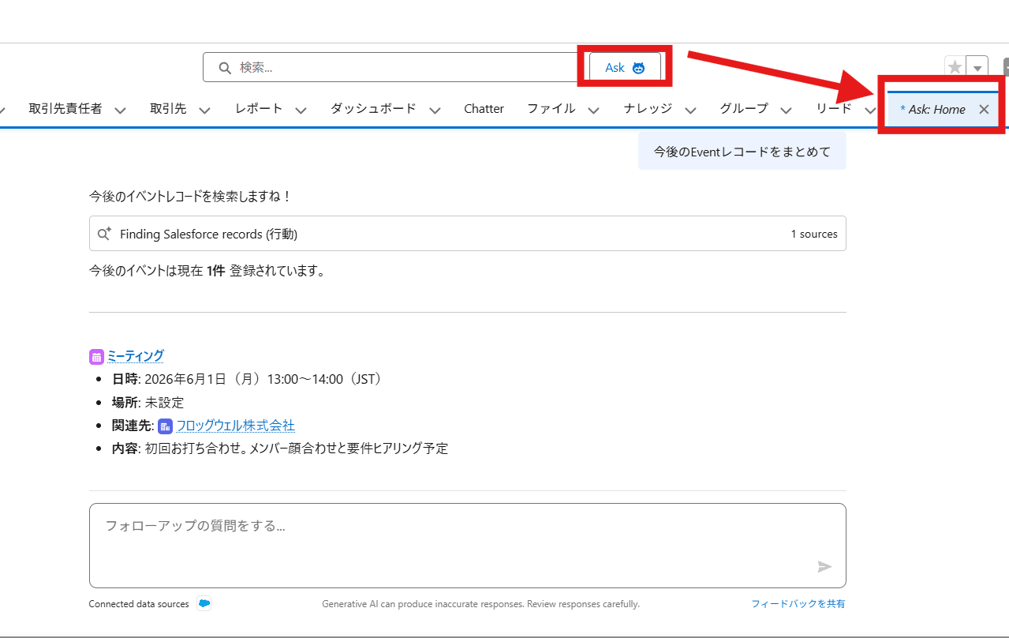Click the 1 sources label
Image resolution: width=1009 pixels, height=638 pixels.
tap(814, 234)
